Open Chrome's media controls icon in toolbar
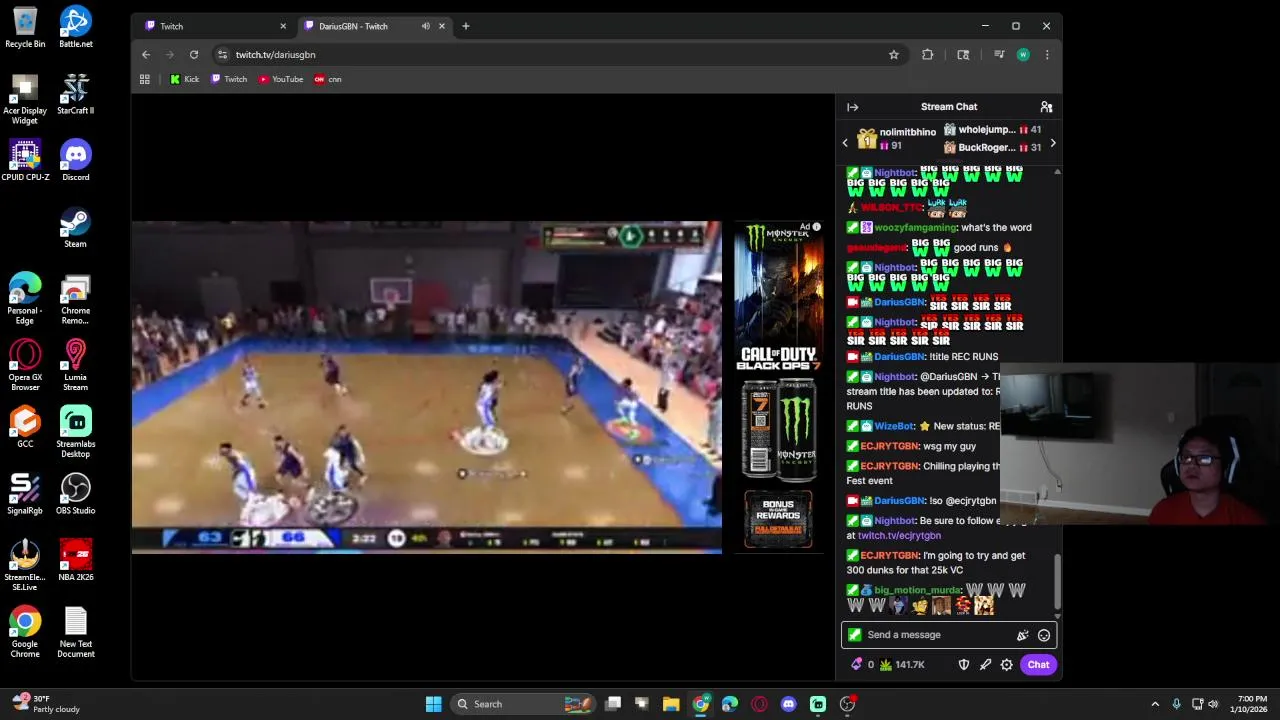Viewport: 1280px width, 720px height. [x=998, y=55]
